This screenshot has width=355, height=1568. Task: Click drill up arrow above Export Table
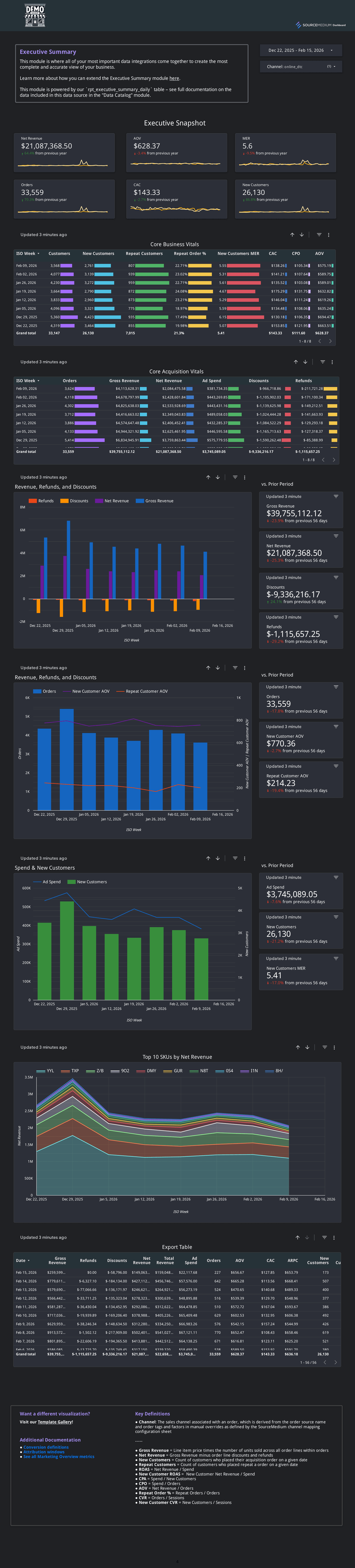(x=298, y=1237)
